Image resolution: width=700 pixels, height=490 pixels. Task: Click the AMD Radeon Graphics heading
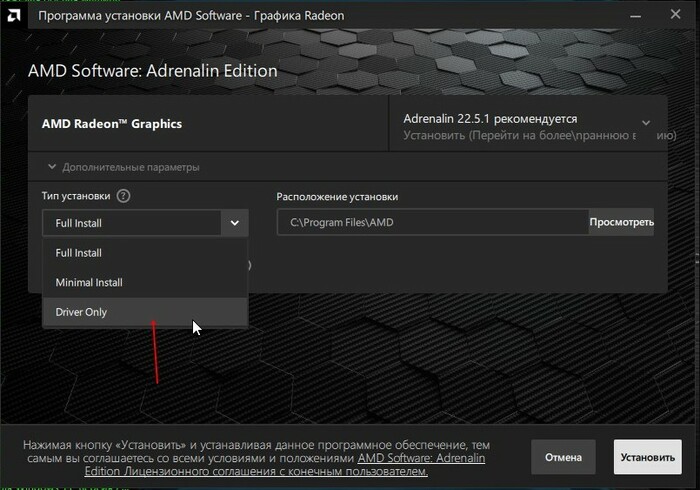click(x=112, y=124)
